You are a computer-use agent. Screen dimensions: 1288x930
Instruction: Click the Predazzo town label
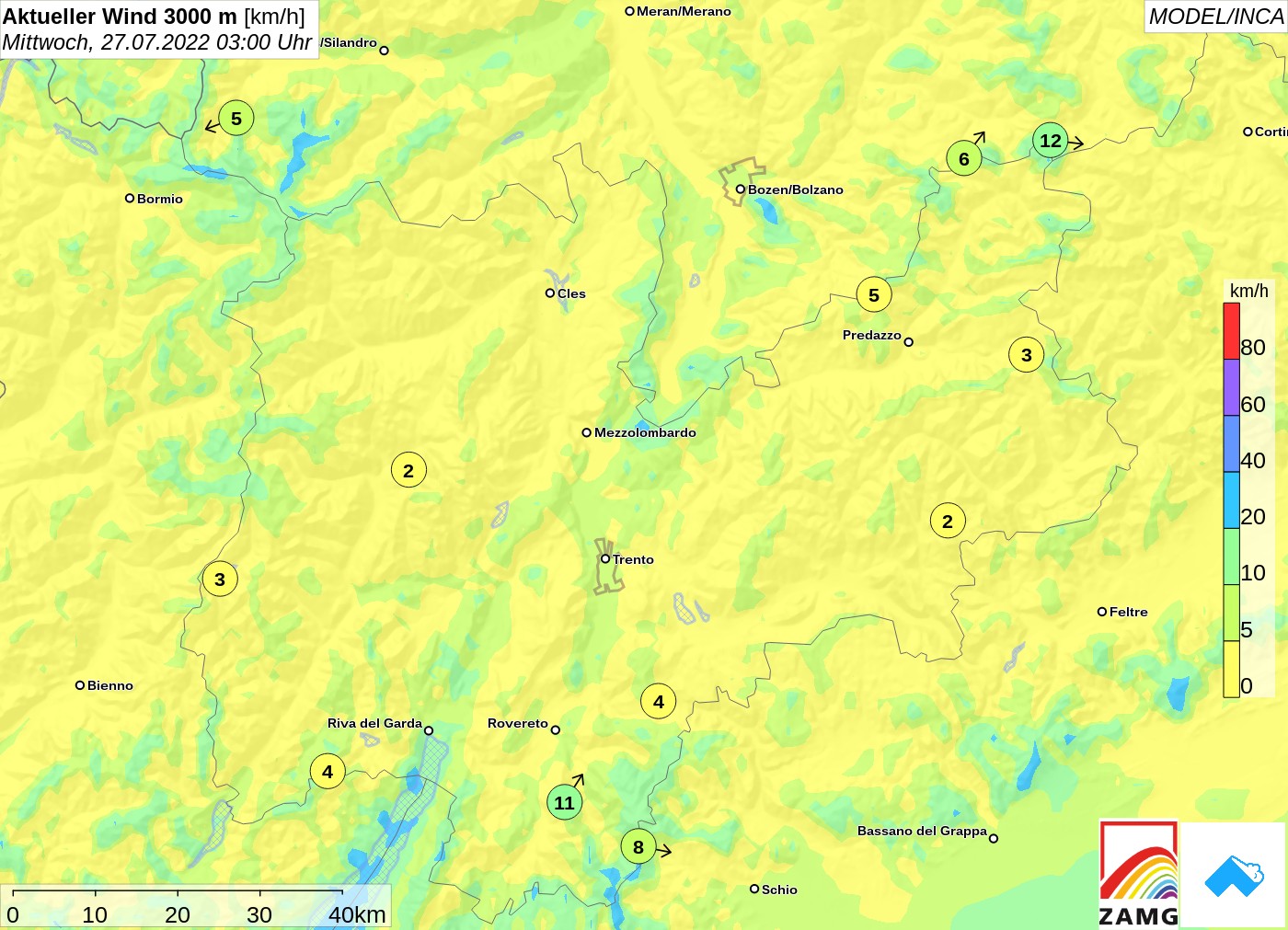(871, 335)
